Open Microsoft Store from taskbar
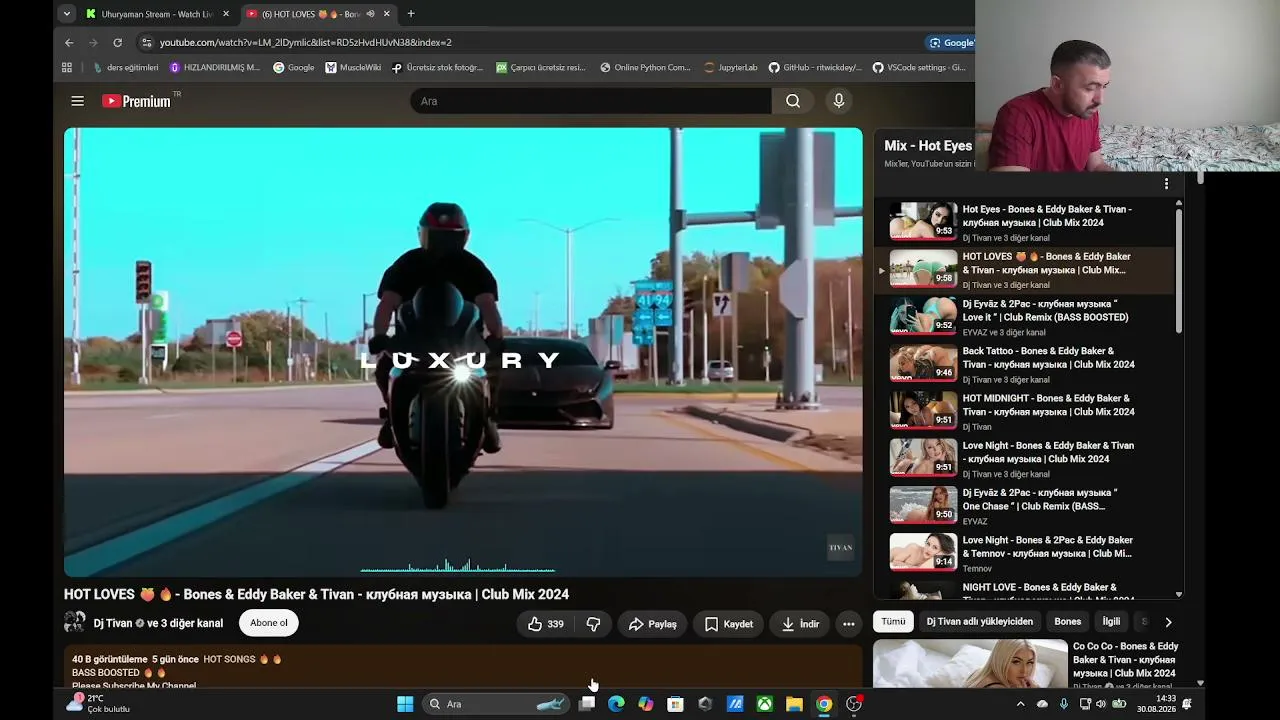 pyautogui.click(x=675, y=704)
